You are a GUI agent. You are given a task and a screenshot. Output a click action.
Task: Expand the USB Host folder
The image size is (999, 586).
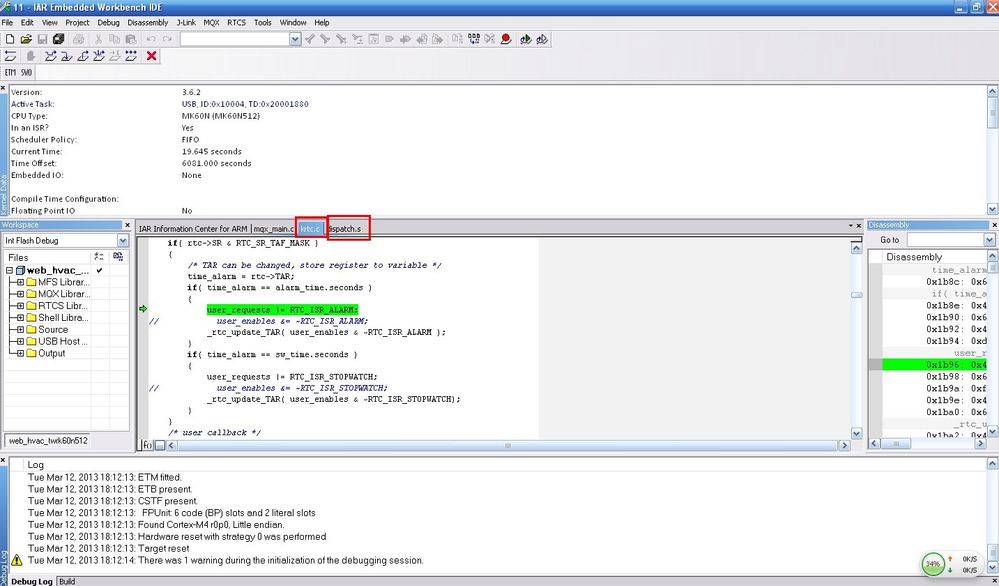tap(20, 341)
